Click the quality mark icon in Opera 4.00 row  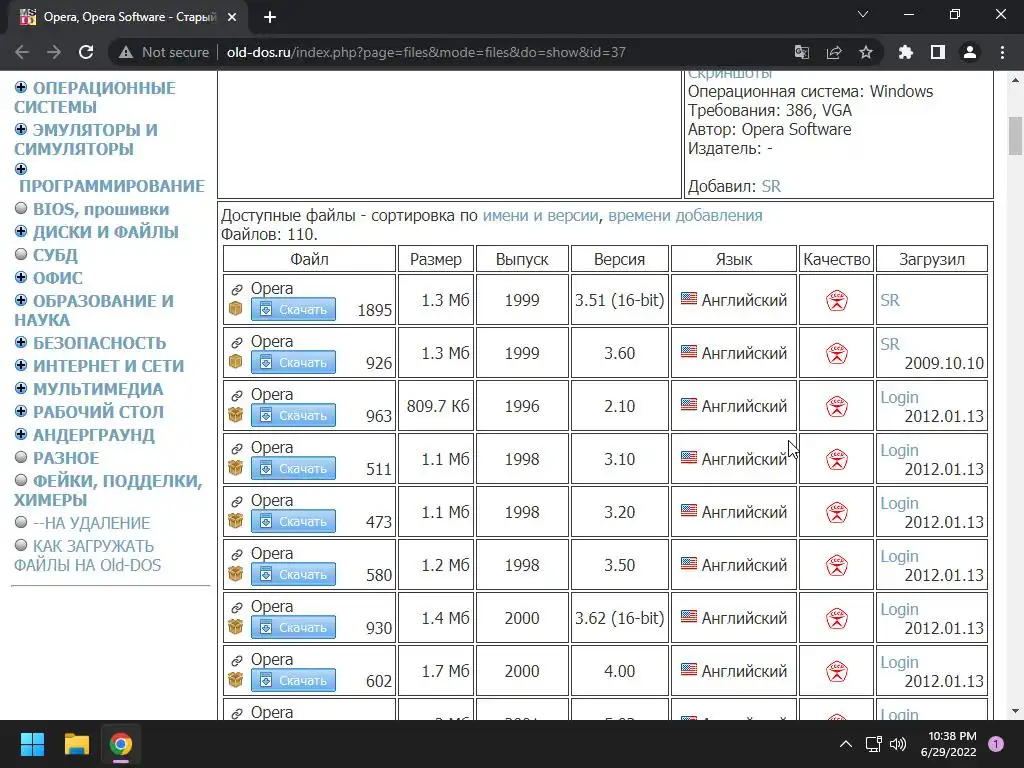[x=837, y=671]
